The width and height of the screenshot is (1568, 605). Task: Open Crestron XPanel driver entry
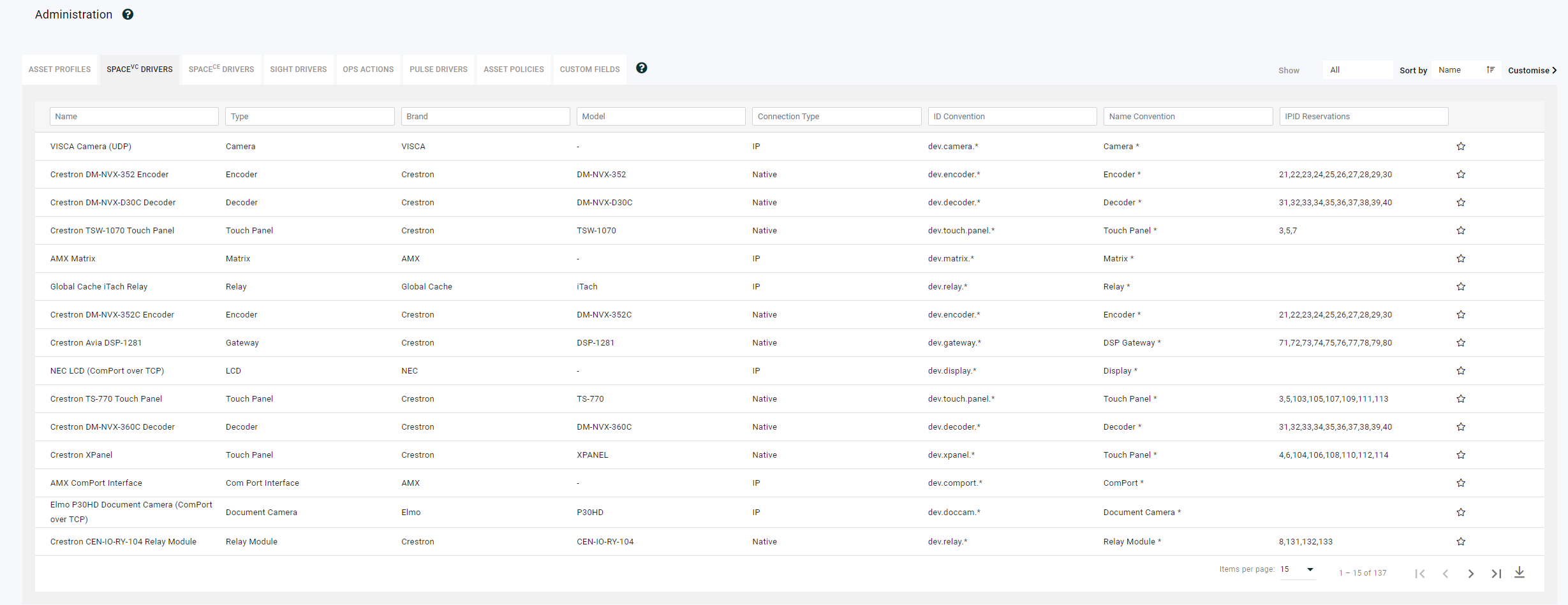point(81,455)
